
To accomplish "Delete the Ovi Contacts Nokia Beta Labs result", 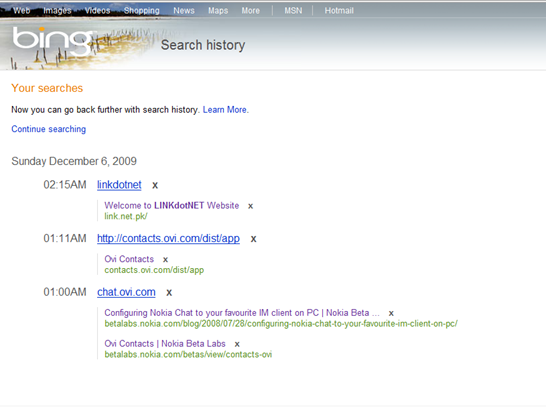I will tap(237, 344).
